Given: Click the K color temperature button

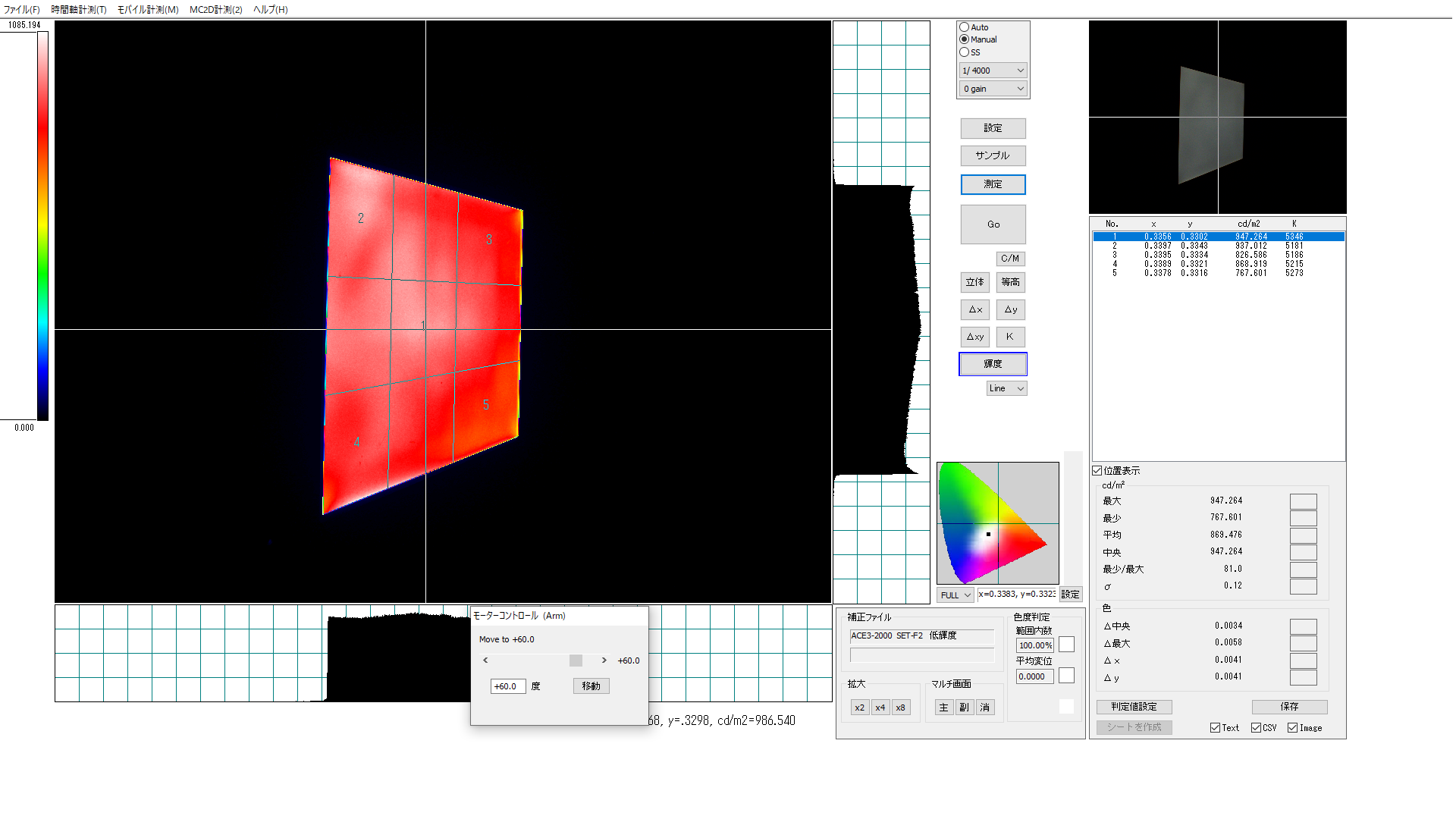Looking at the screenshot, I should (x=1010, y=337).
